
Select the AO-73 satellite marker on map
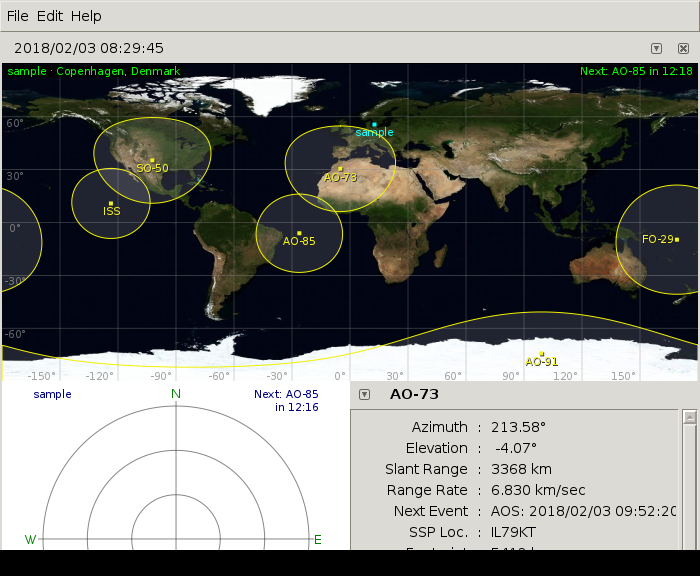coord(340,169)
